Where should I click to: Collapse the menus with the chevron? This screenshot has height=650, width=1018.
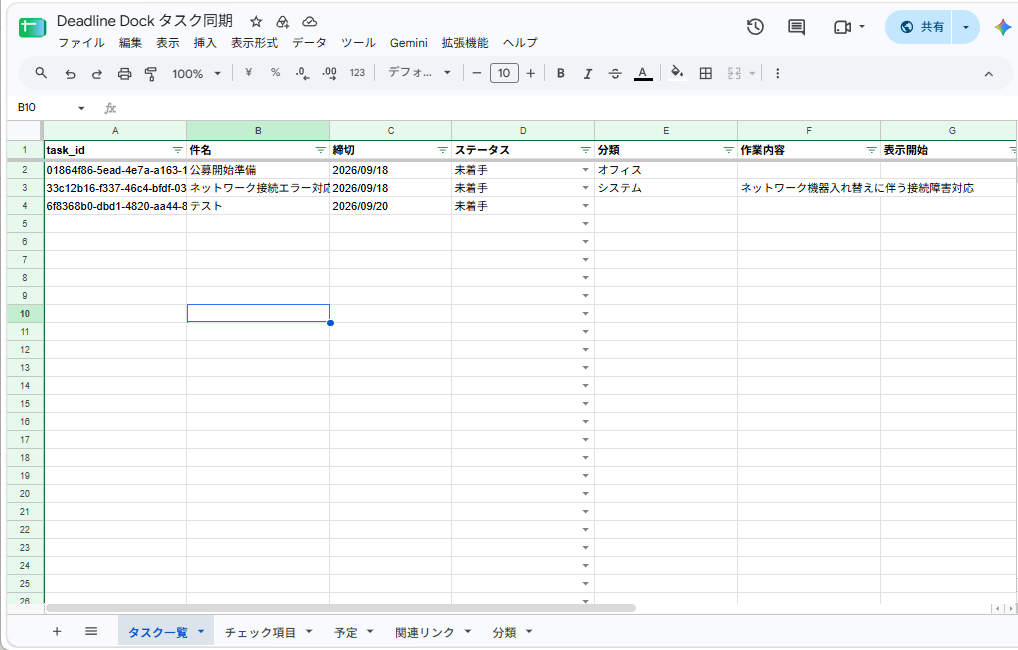(x=989, y=74)
